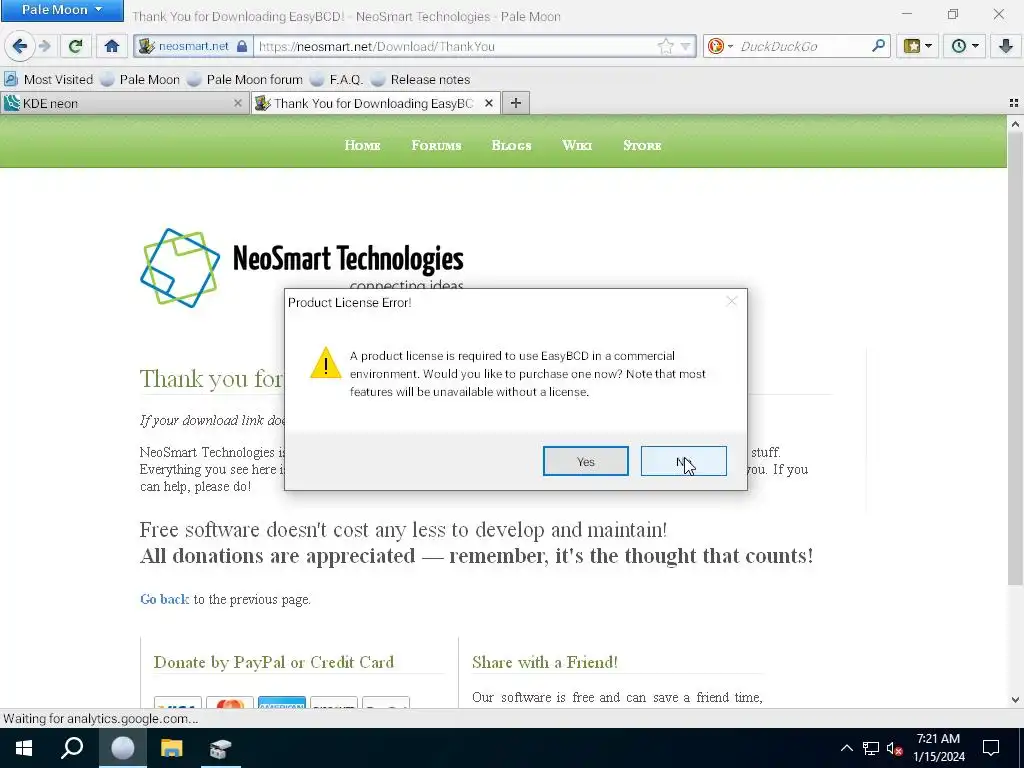This screenshot has height=768, width=1024.
Task: Click the search magnifier icon in search box
Action: [878, 46]
